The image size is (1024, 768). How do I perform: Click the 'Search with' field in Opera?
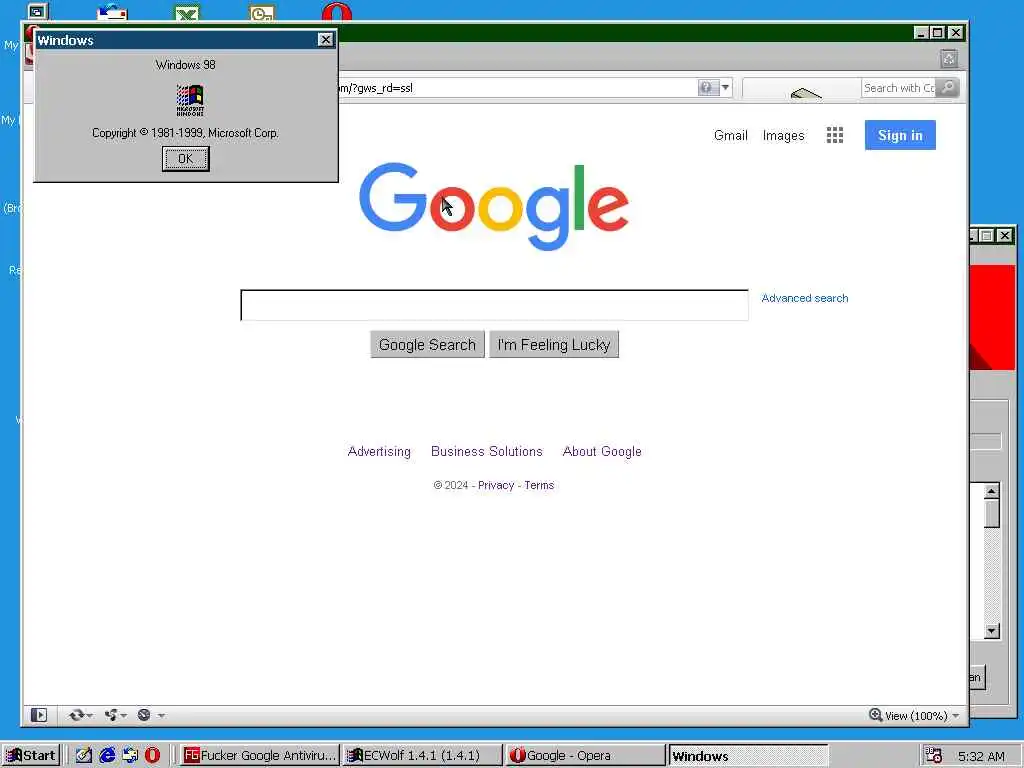[x=899, y=88]
